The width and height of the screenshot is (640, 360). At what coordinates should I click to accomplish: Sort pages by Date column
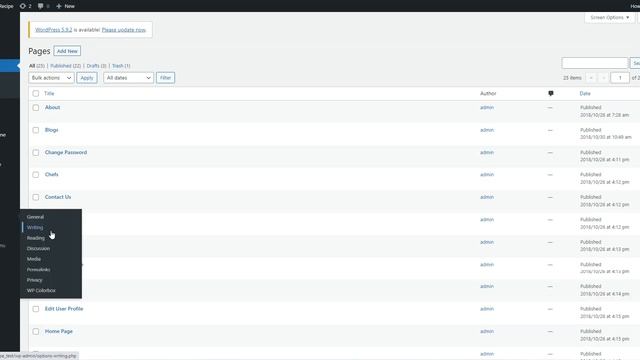585,93
